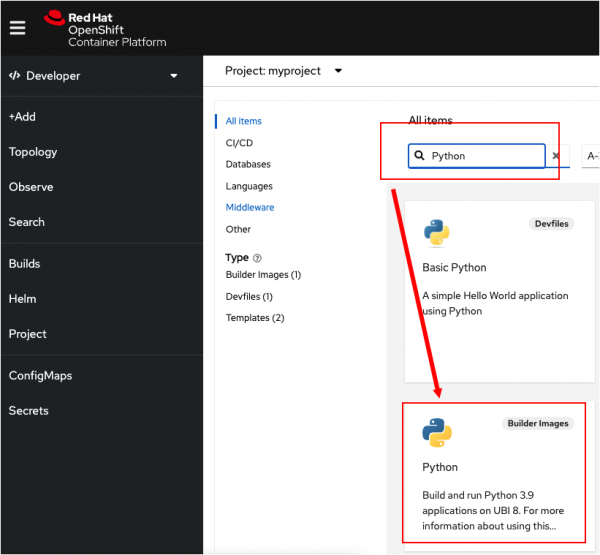Select the Middleware category
600x555 pixels.
pyautogui.click(x=250, y=208)
